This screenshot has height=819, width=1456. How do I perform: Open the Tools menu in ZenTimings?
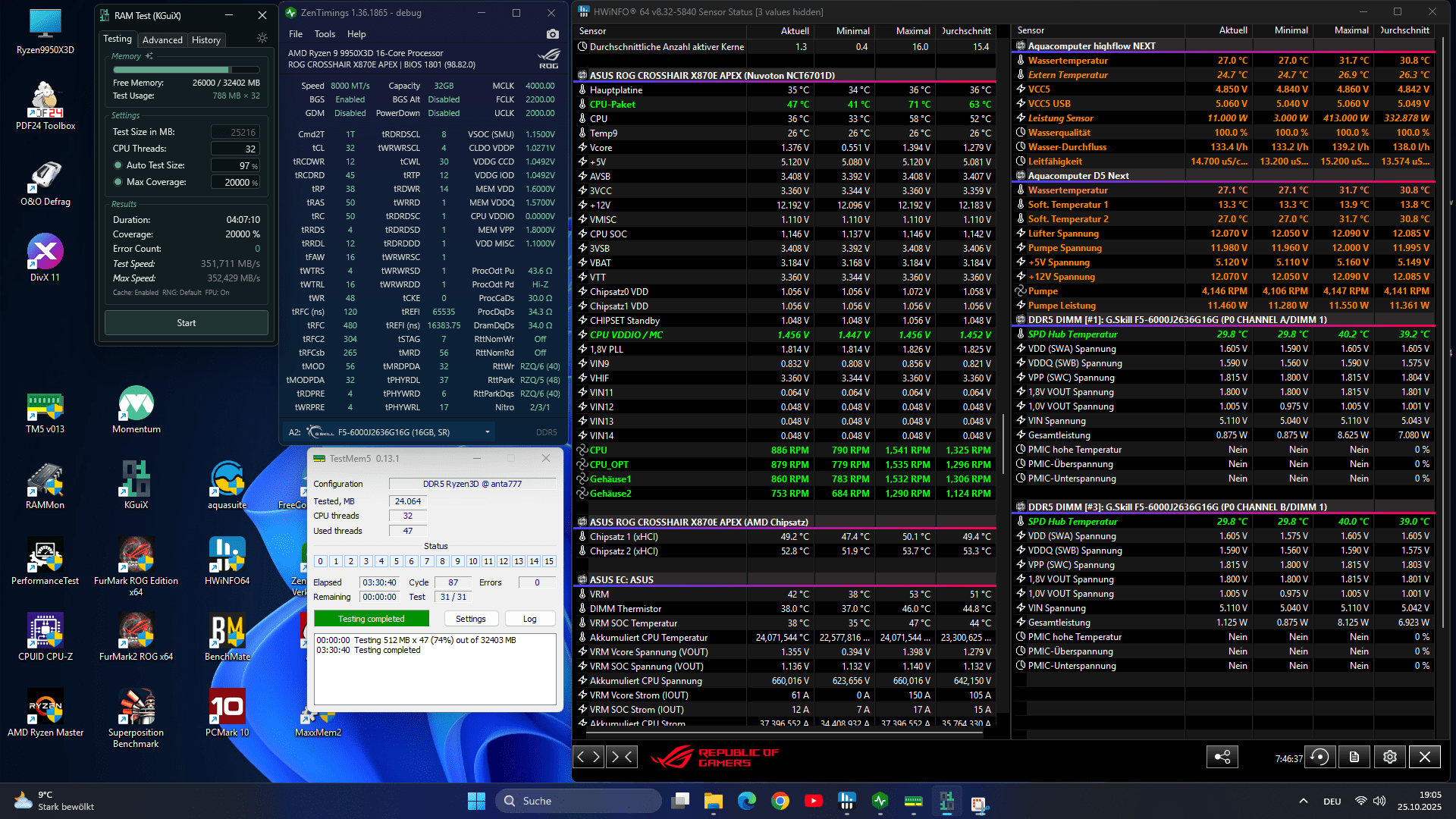tap(325, 34)
